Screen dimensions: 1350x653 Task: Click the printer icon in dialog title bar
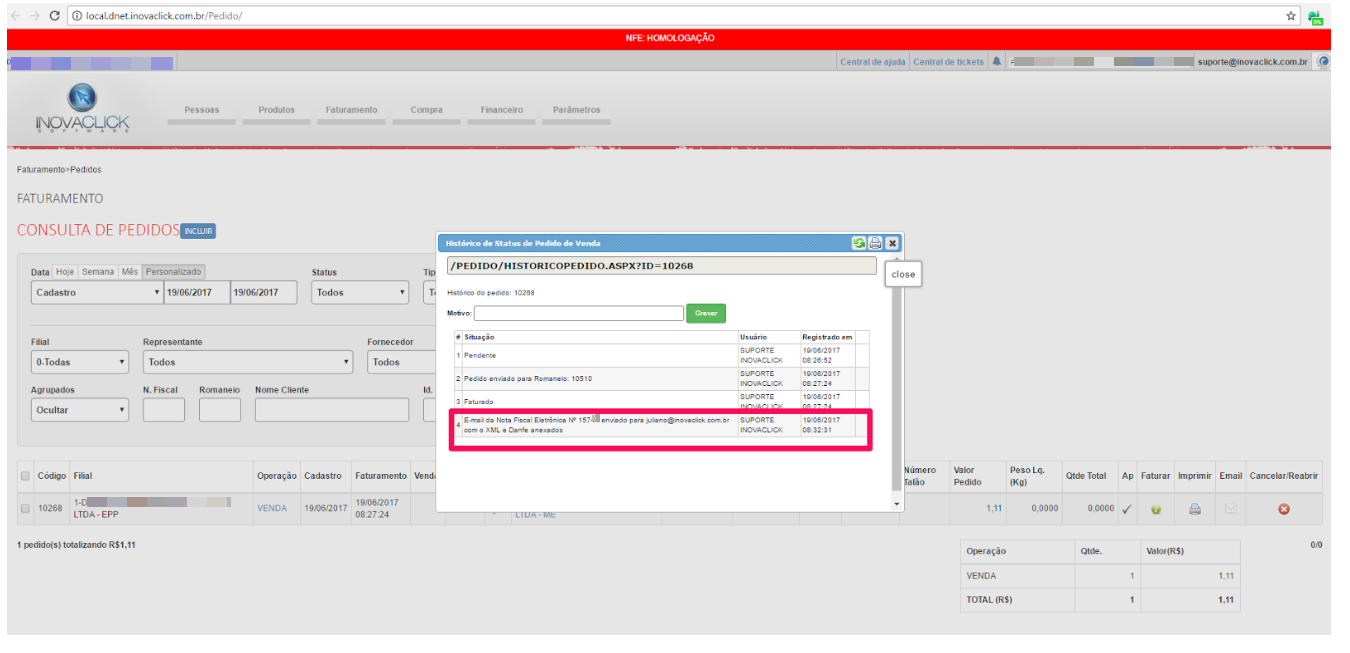click(875, 243)
